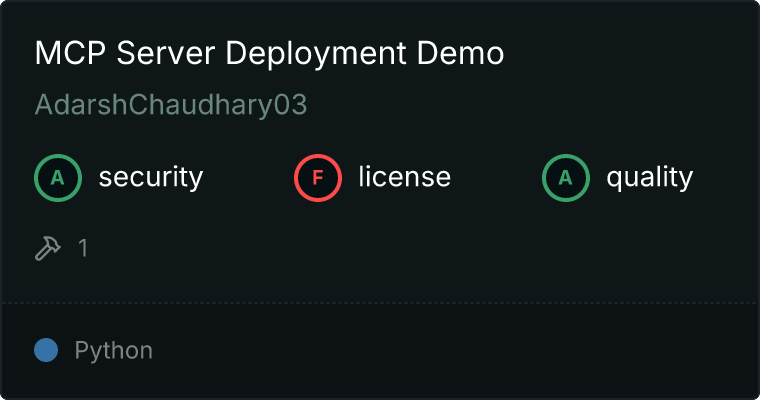The width and height of the screenshot is (760, 400).
Task: Click the green security grade A badge
Action: [58, 178]
